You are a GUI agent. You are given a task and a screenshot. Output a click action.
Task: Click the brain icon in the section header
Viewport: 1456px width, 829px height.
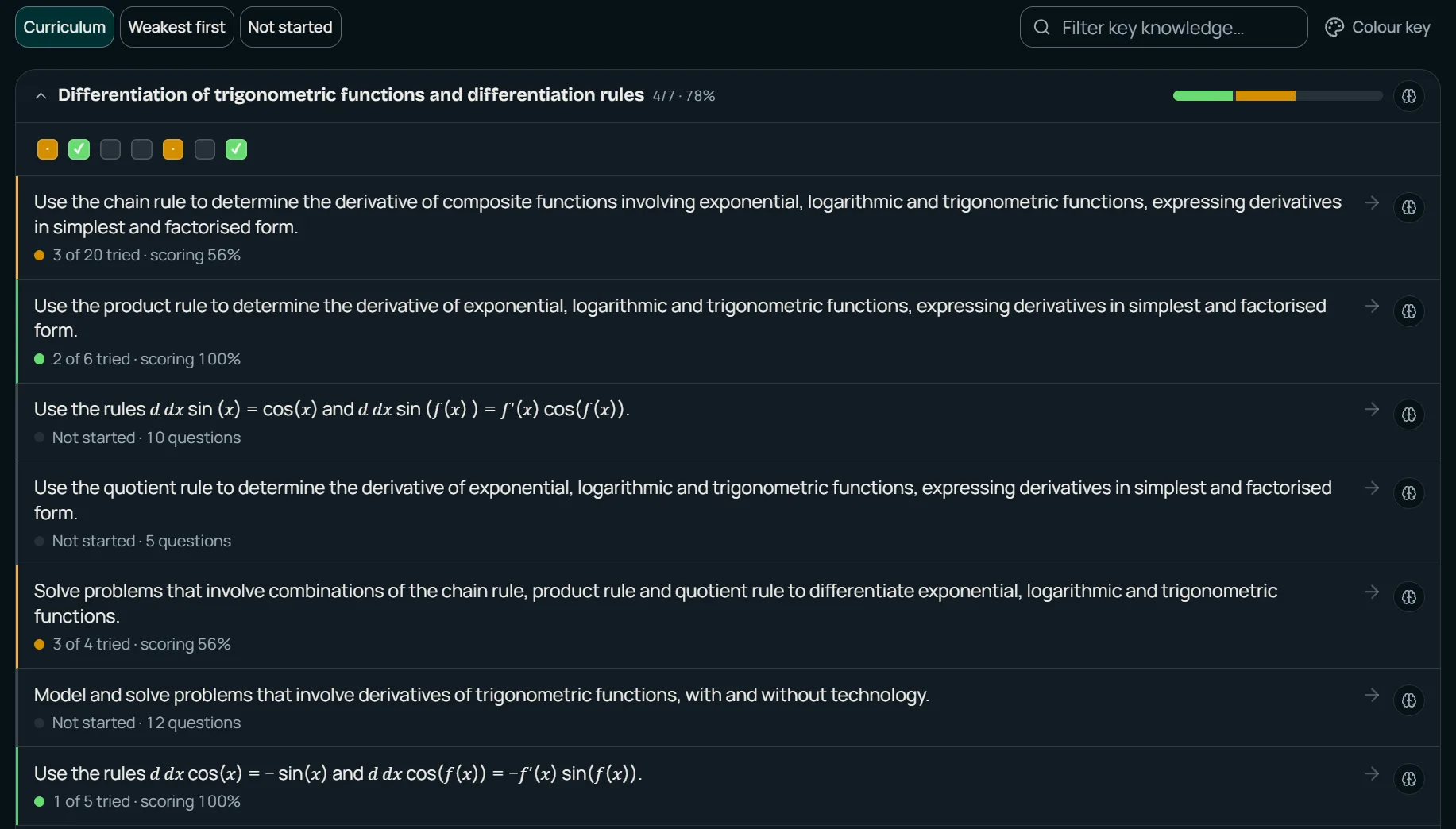coord(1408,96)
